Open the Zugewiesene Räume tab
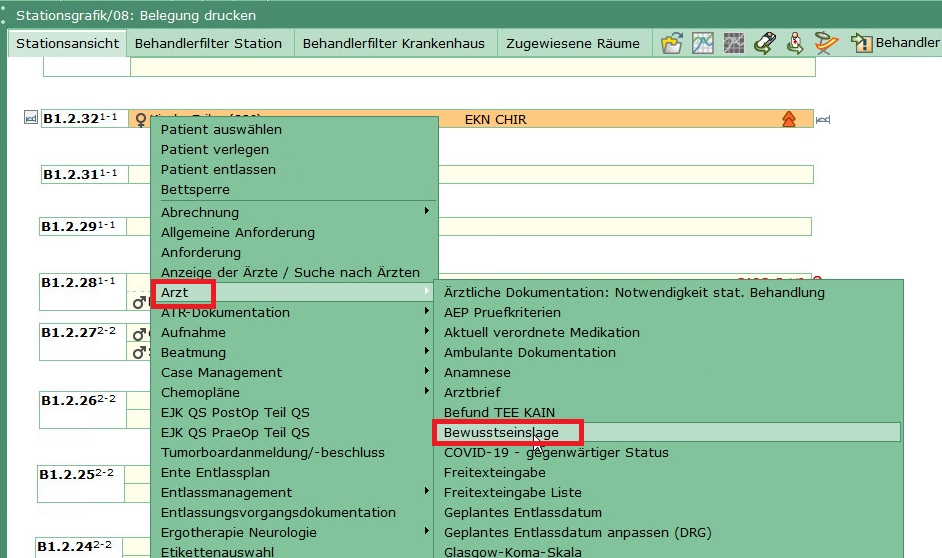The width and height of the screenshot is (942, 558). click(x=572, y=43)
